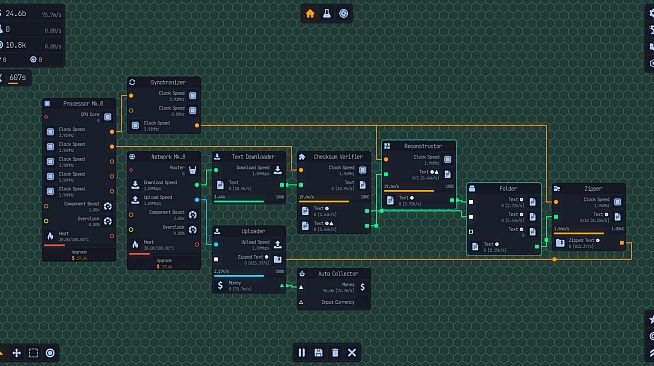Click Processor Overclock icon
654x366 pixels.
108,221
